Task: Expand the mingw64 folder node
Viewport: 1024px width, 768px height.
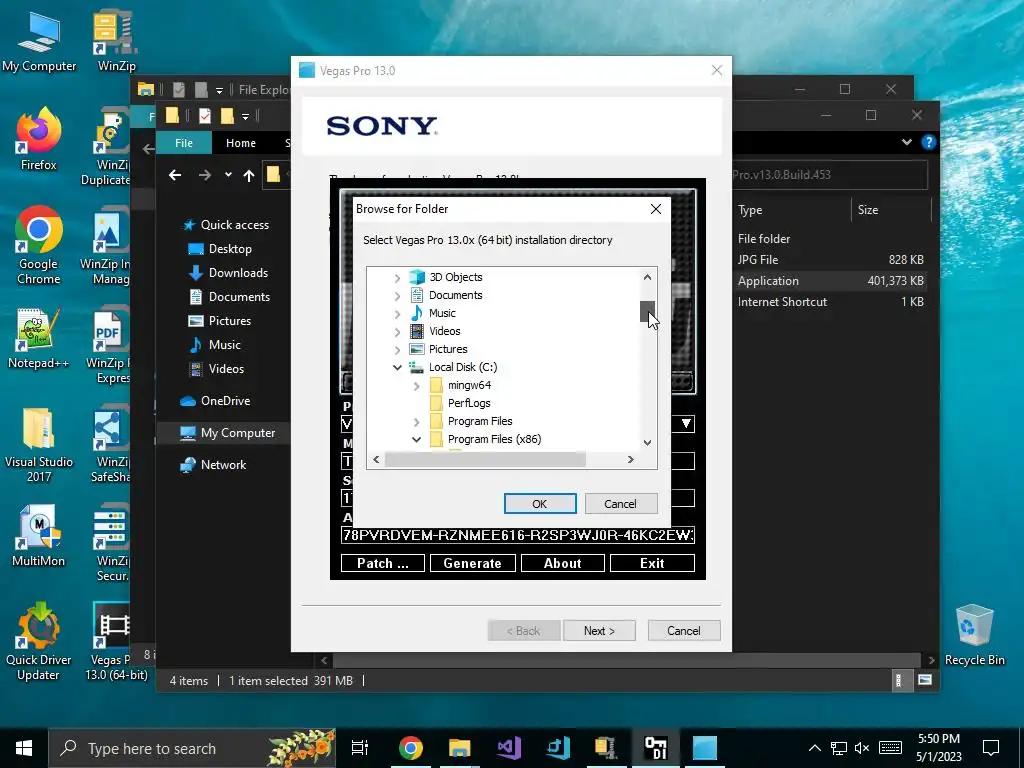Action: point(417,386)
